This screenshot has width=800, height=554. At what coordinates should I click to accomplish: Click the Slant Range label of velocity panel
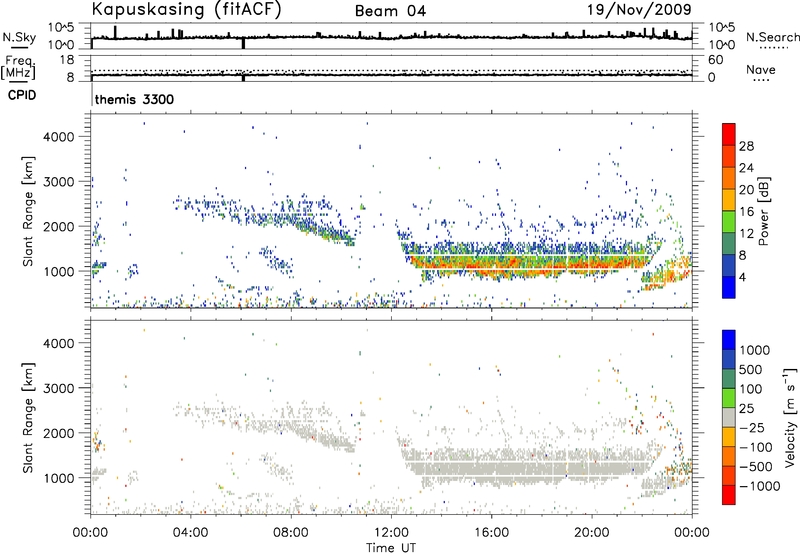(x=29, y=417)
